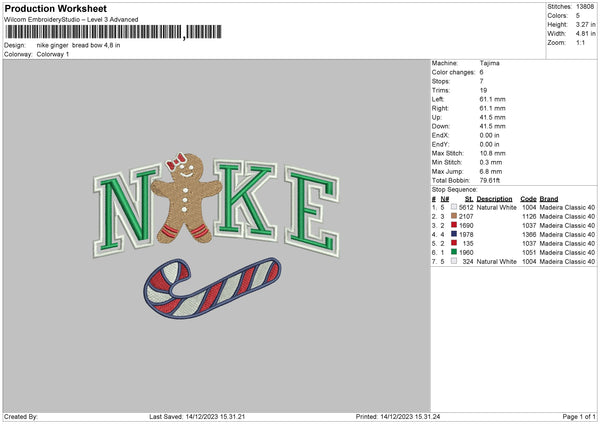Click the Height value 3.27 in
The image size is (600, 424).
(585, 24)
